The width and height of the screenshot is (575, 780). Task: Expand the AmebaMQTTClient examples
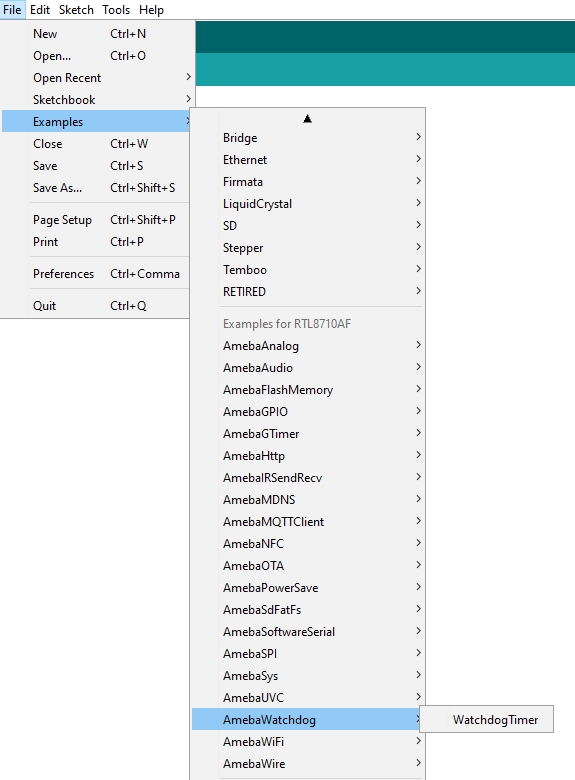coord(307,521)
